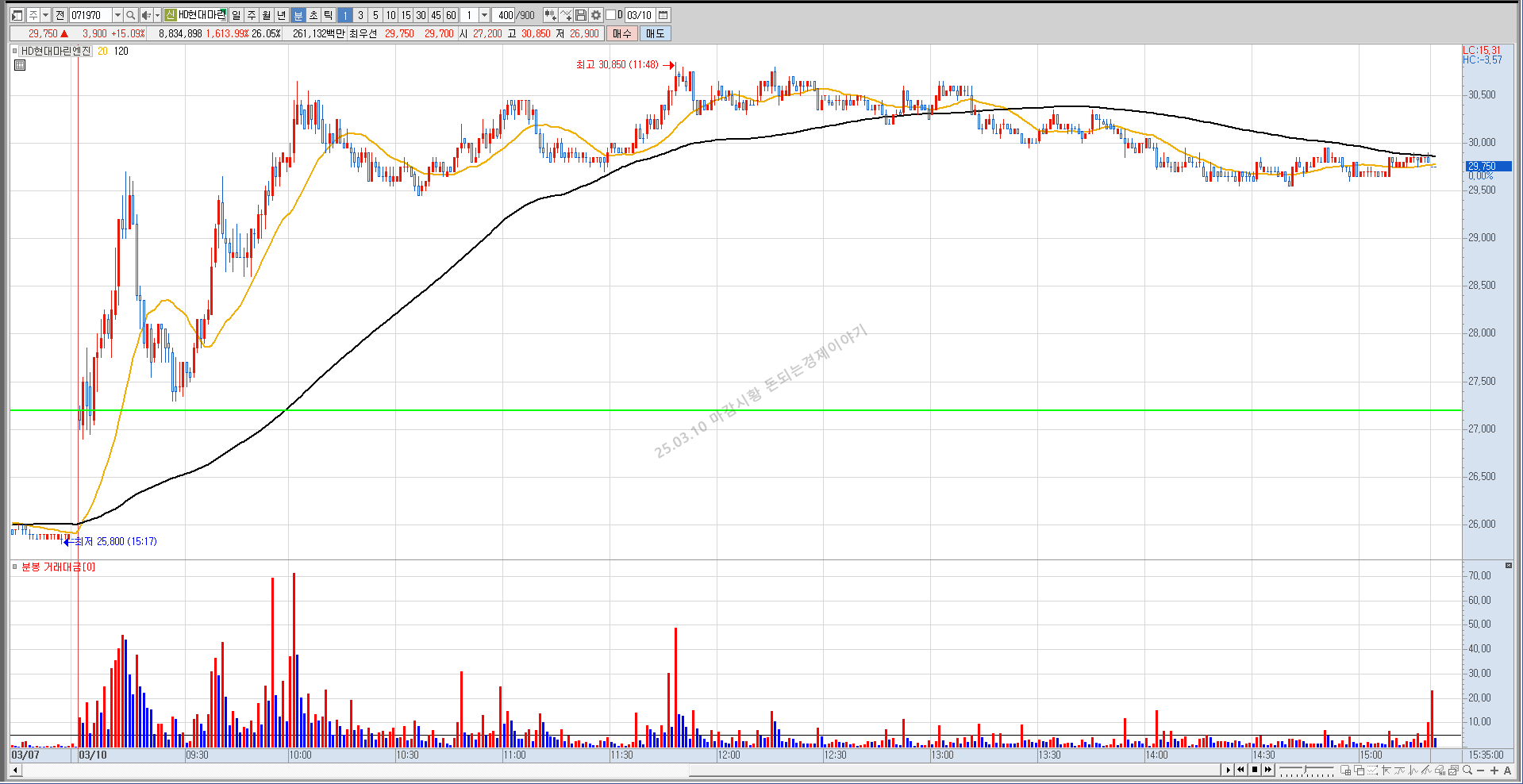Select the 년 yearly period tab

(281, 15)
